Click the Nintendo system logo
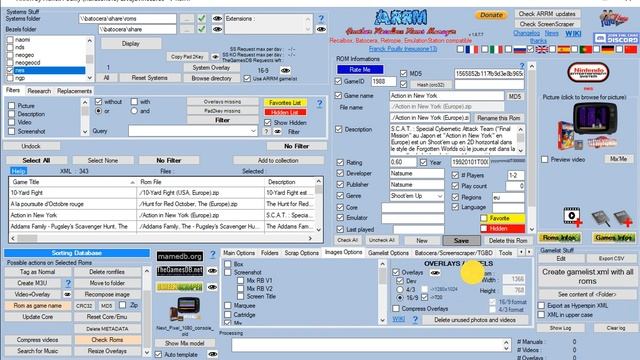This screenshot has height=360, width=640. click(x=588, y=73)
